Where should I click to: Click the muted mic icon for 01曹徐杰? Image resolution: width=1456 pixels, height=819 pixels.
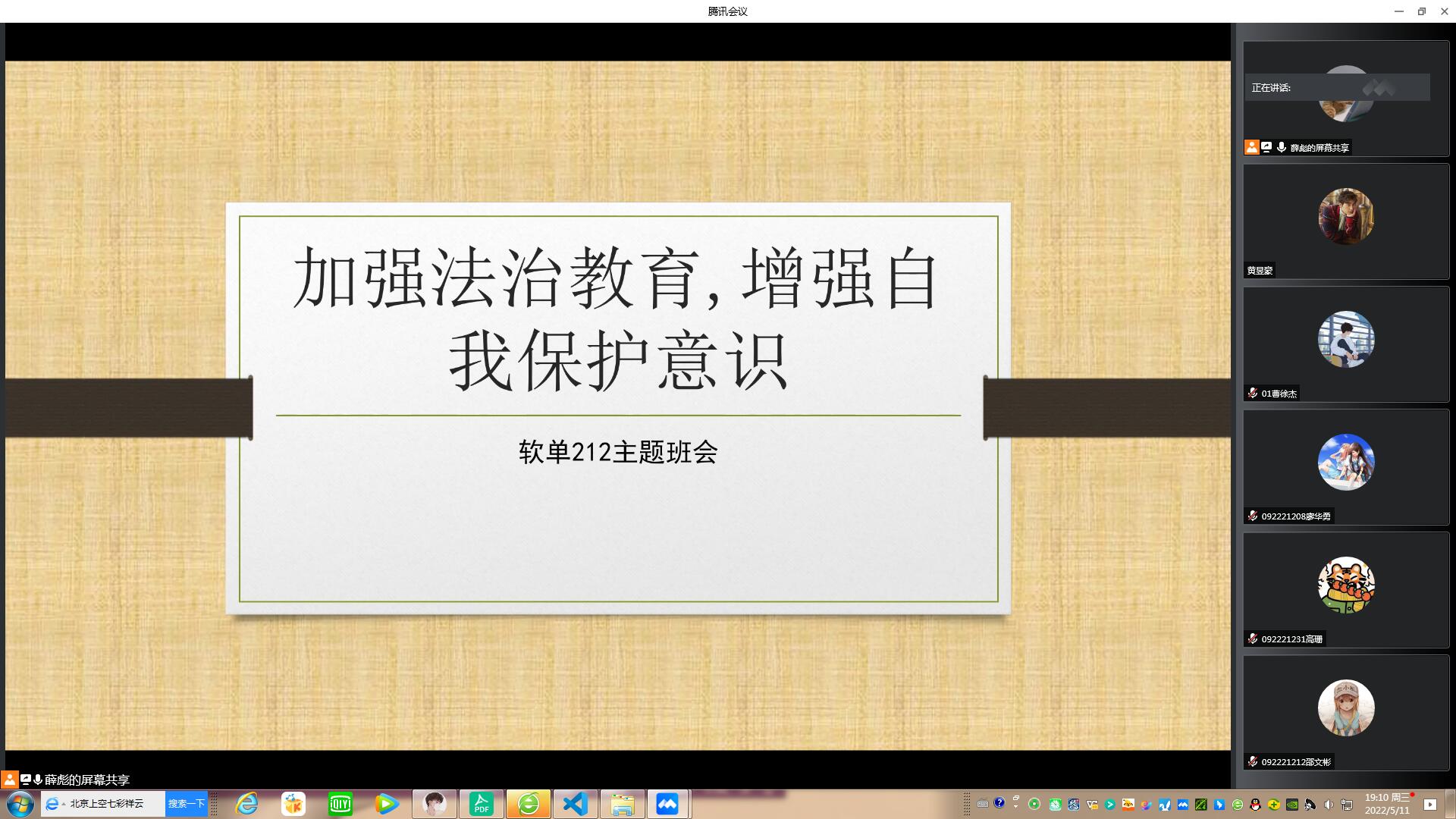(x=1253, y=393)
